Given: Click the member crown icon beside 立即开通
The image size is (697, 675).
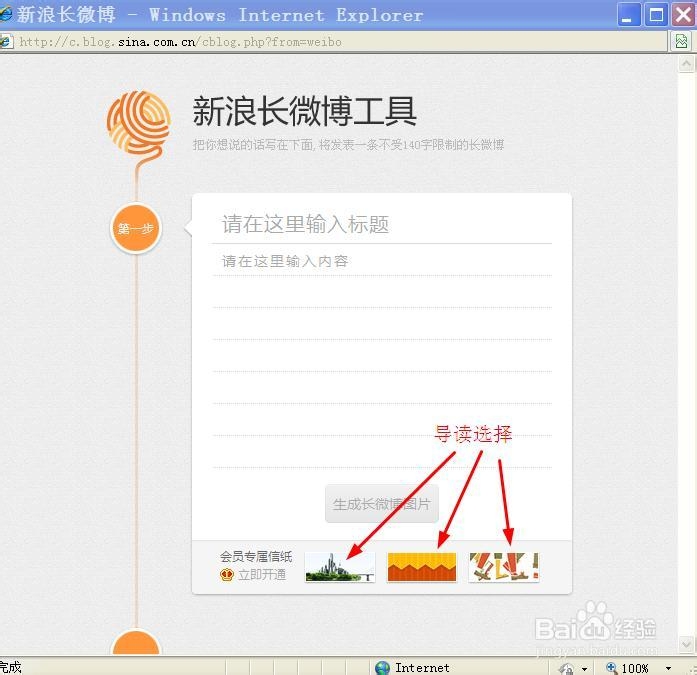Looking at the screenshot, I should (227, 575).
